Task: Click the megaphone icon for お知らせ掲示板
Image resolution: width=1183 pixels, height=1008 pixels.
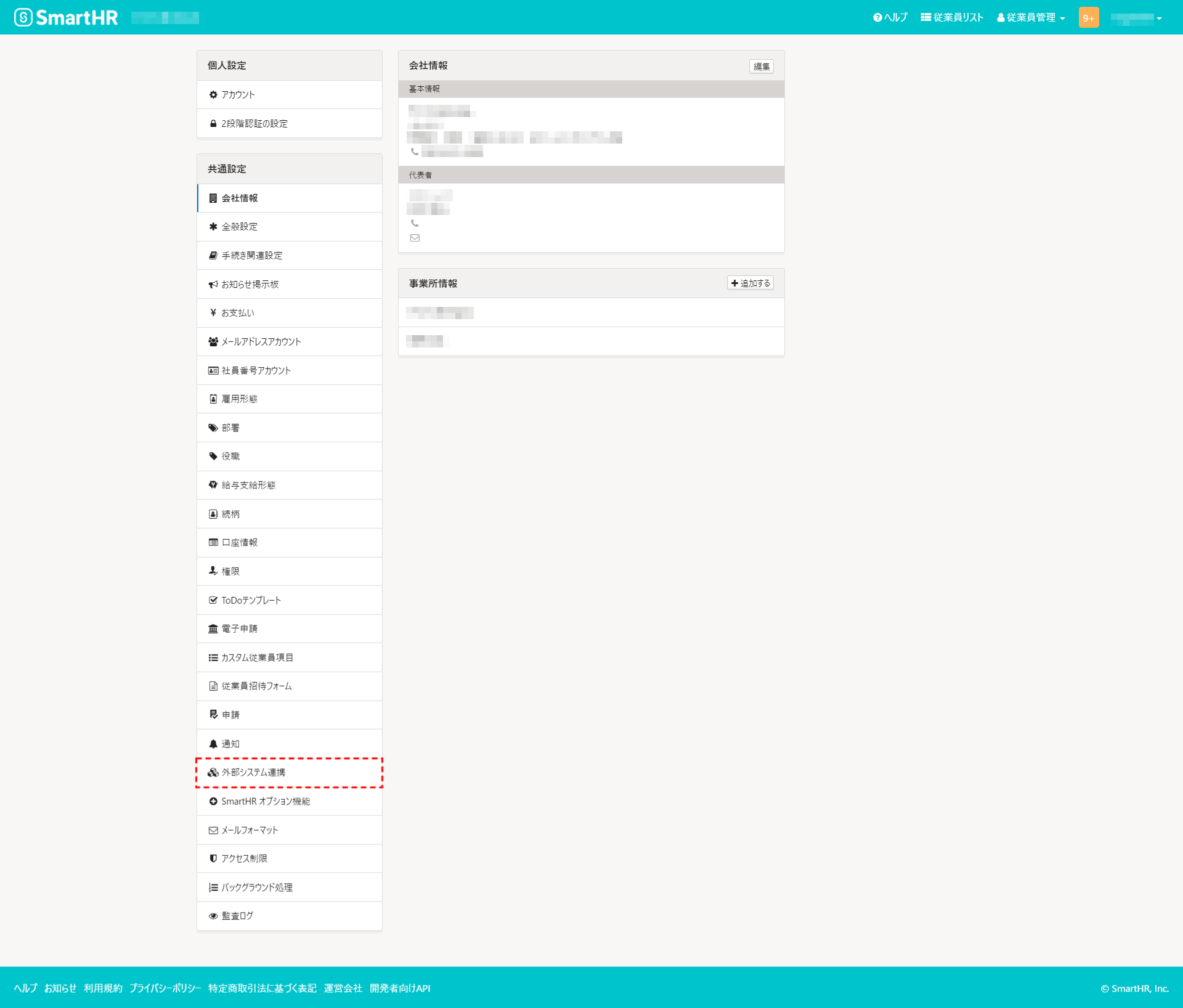Action: (x=213, y=284)
